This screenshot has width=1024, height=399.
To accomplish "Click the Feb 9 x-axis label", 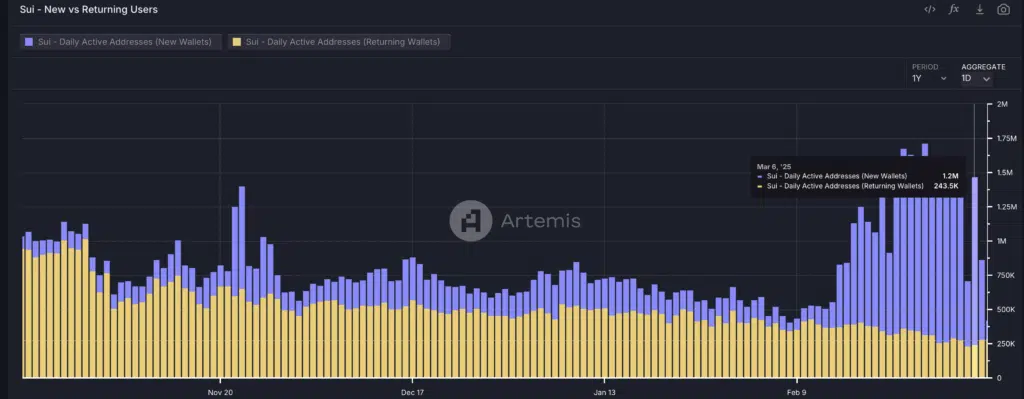I will coord(797,392).
